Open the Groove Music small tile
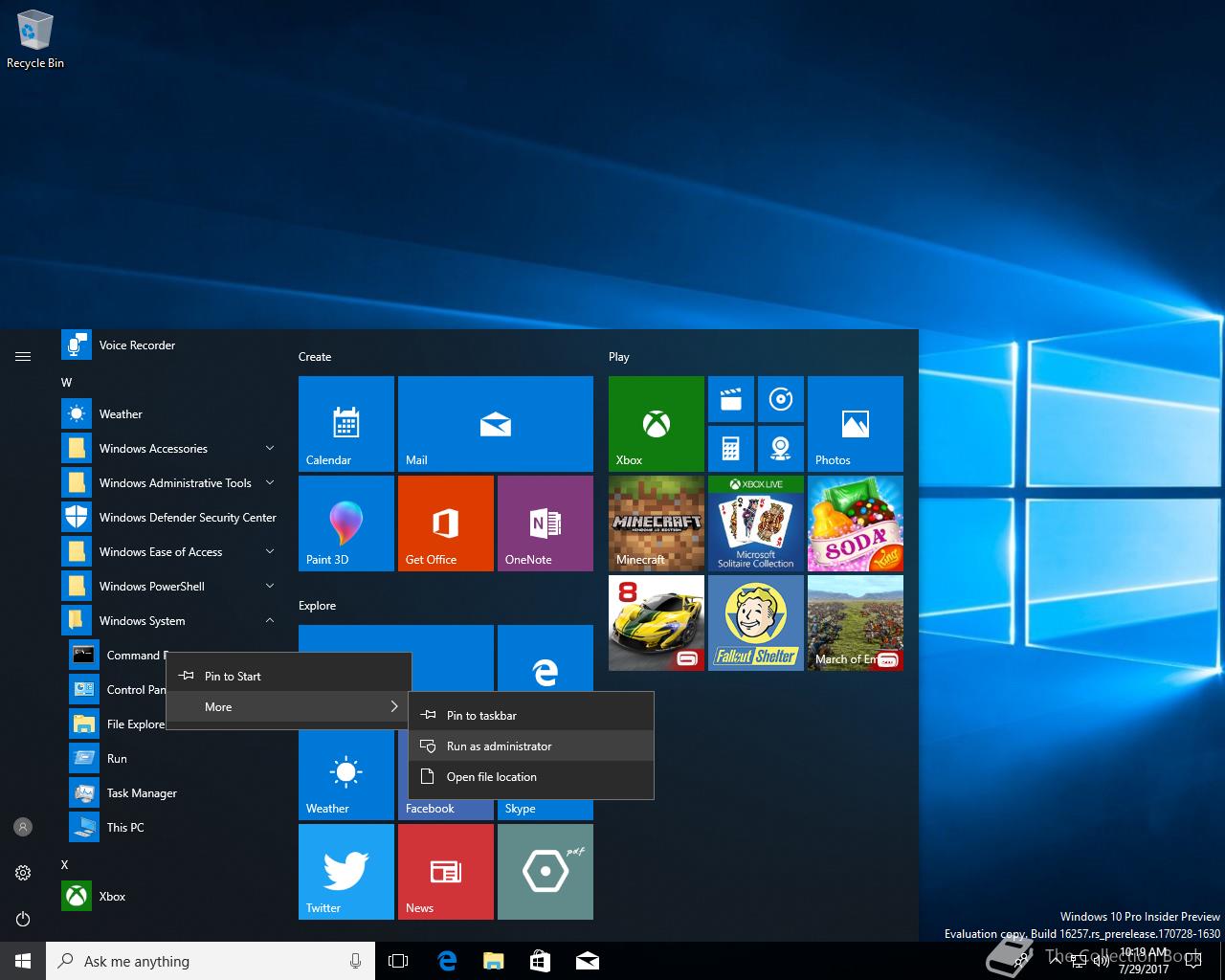This screenshot has height=980, width=1225. pyautogui.click(x=781, y=399)
